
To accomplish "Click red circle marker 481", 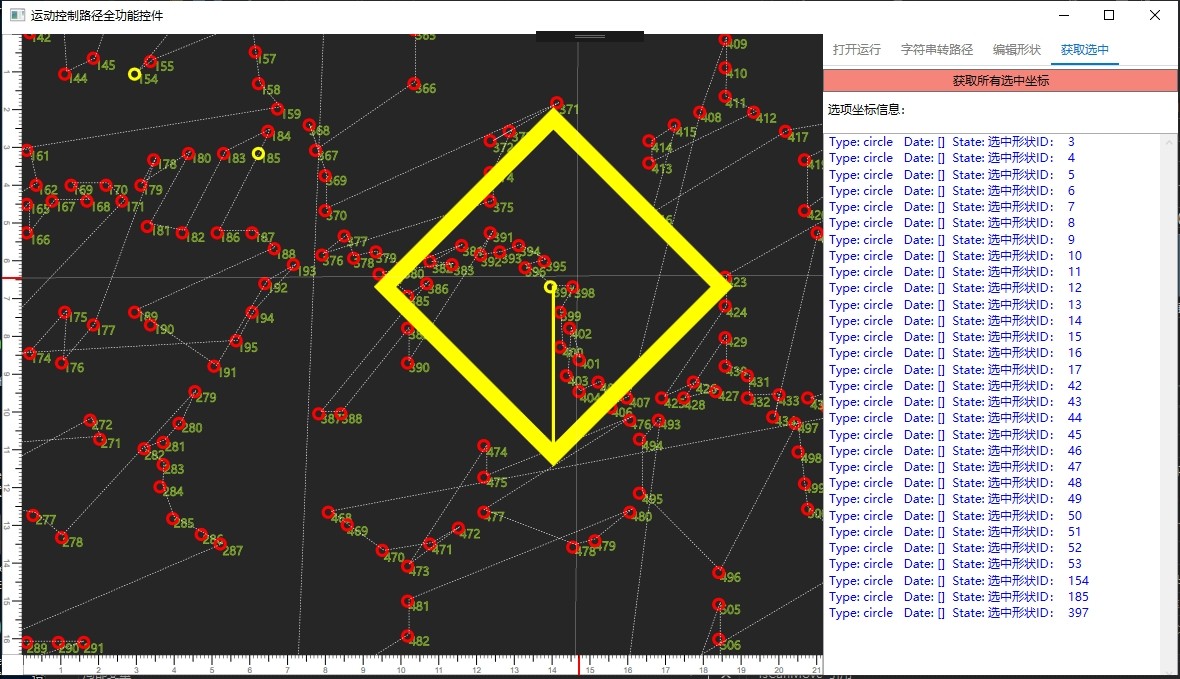I will click(407, 601).
